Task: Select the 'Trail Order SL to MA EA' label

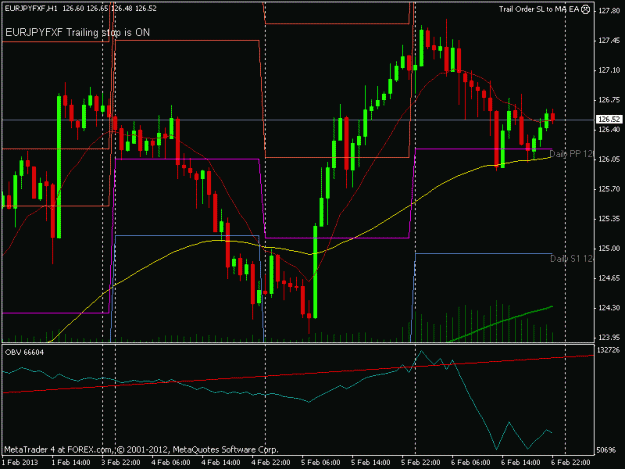Action: pyautogui.click(x=539, y=10)
